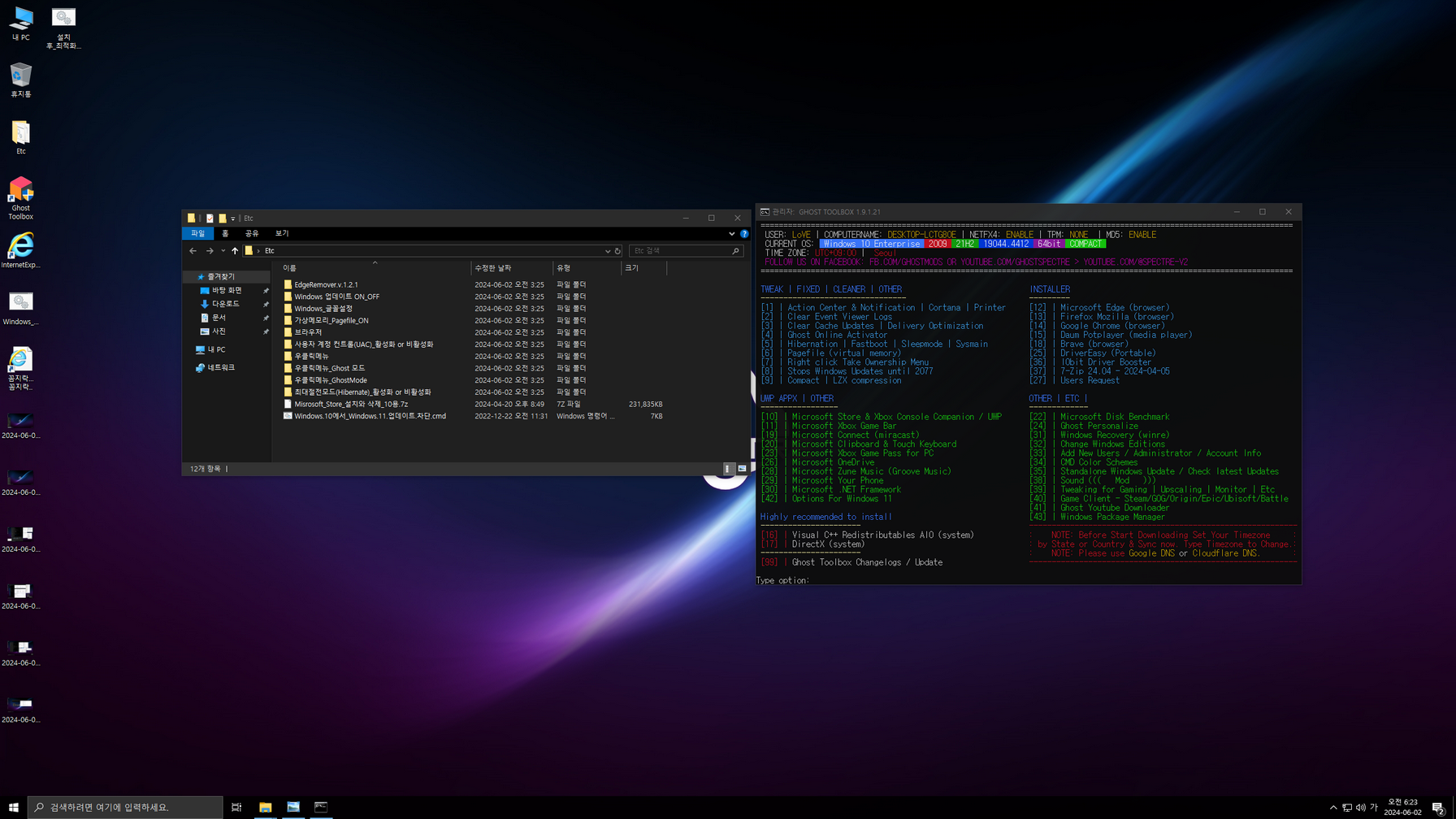This screenshot has width=1456, height=819.
Task: Open the 공유 ribbon tab
Action: point(252,234)
